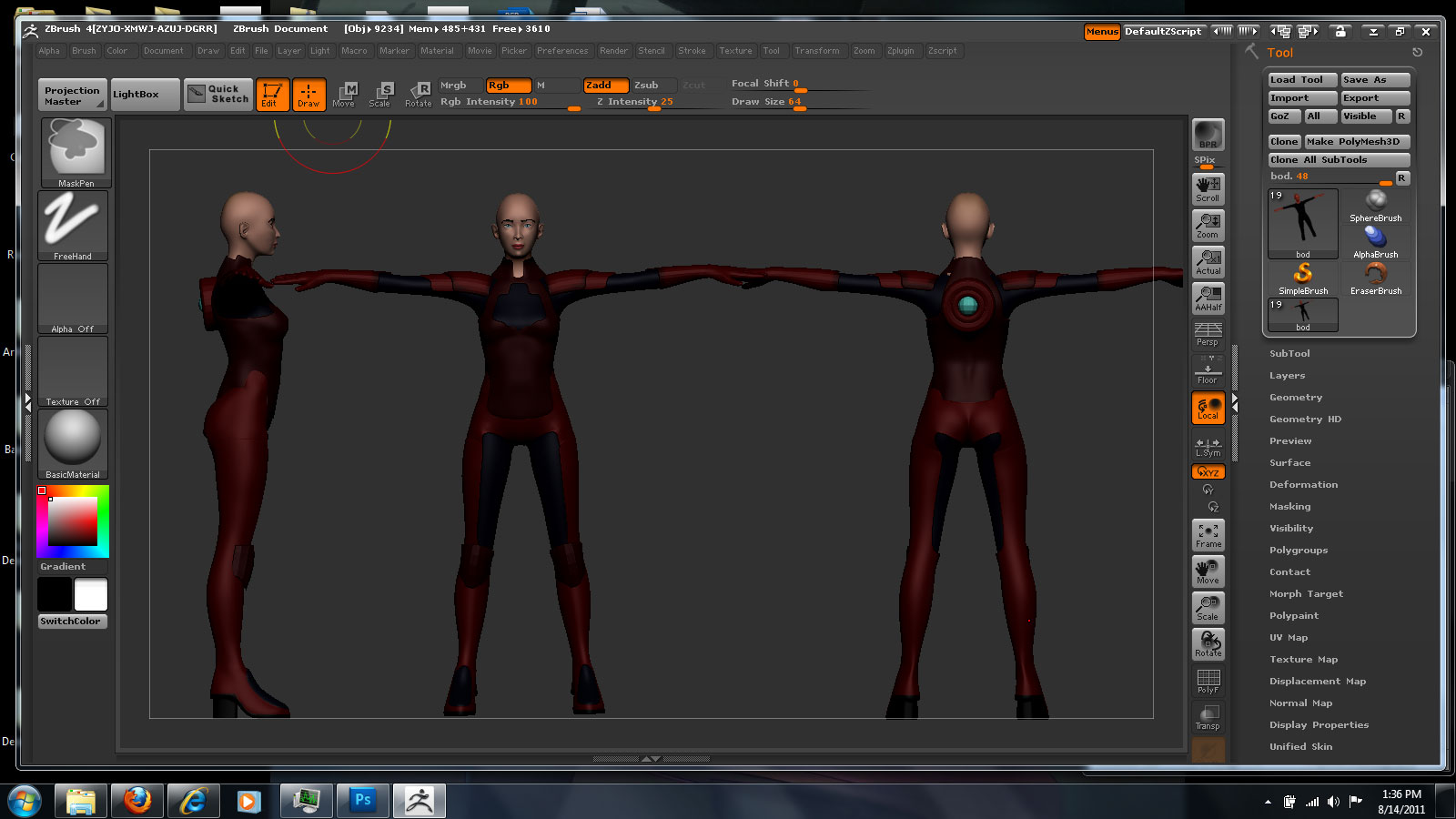Toggle PolyF polyframe display
This screenshot has width=1456, height=819.
(1208, 680)
